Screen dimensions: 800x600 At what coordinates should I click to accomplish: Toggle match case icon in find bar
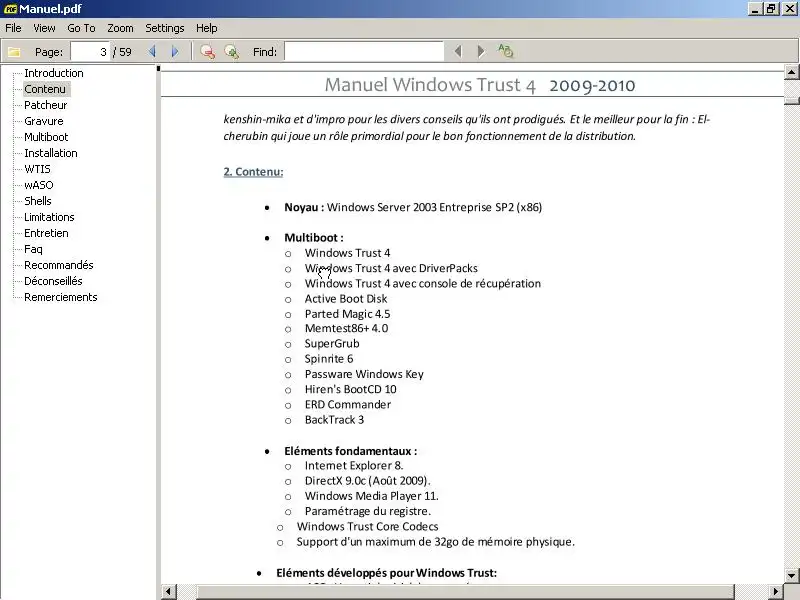click(x=505, y=51)
